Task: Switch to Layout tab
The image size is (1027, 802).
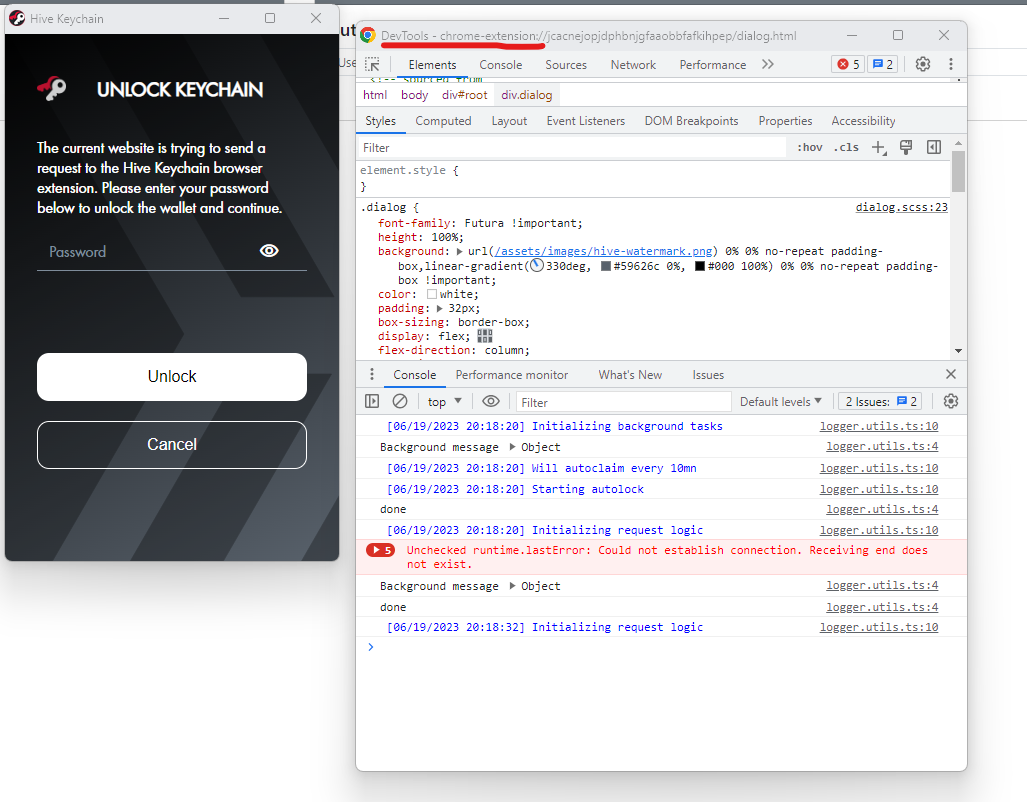Action: 509,121
